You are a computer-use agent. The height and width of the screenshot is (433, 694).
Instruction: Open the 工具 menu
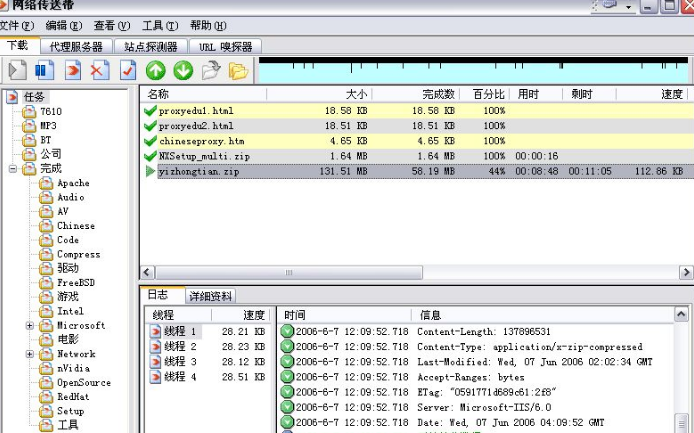[160, 26]
